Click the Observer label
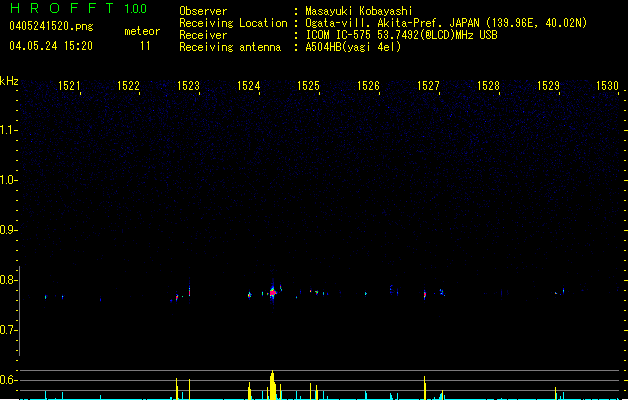This screenshot has height=400, width=629. tap(203, 11)
